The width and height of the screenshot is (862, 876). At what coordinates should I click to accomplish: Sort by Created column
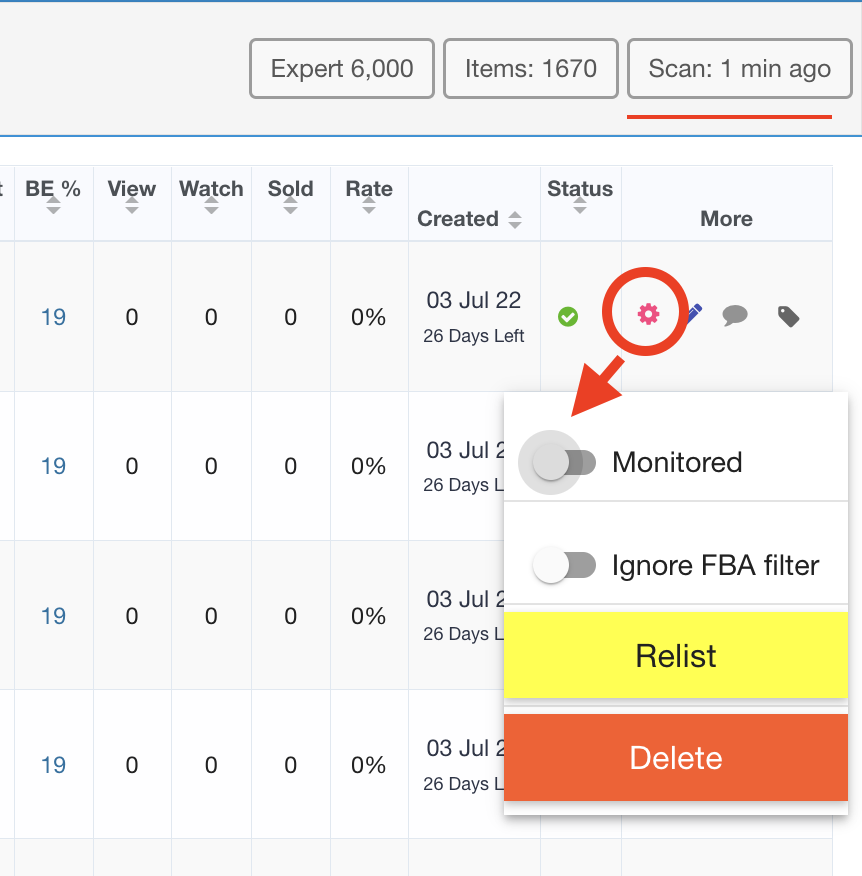pyautogui.click(x=515, y=220)
